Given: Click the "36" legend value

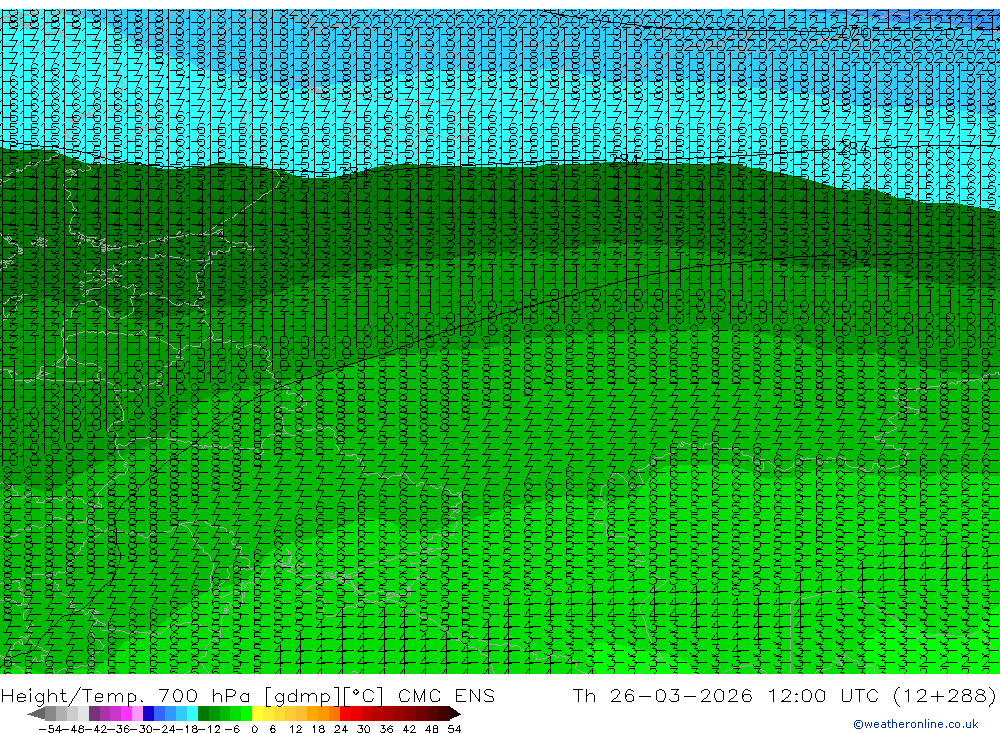Looking at the screenshot, I should click(x=386, y=729).
